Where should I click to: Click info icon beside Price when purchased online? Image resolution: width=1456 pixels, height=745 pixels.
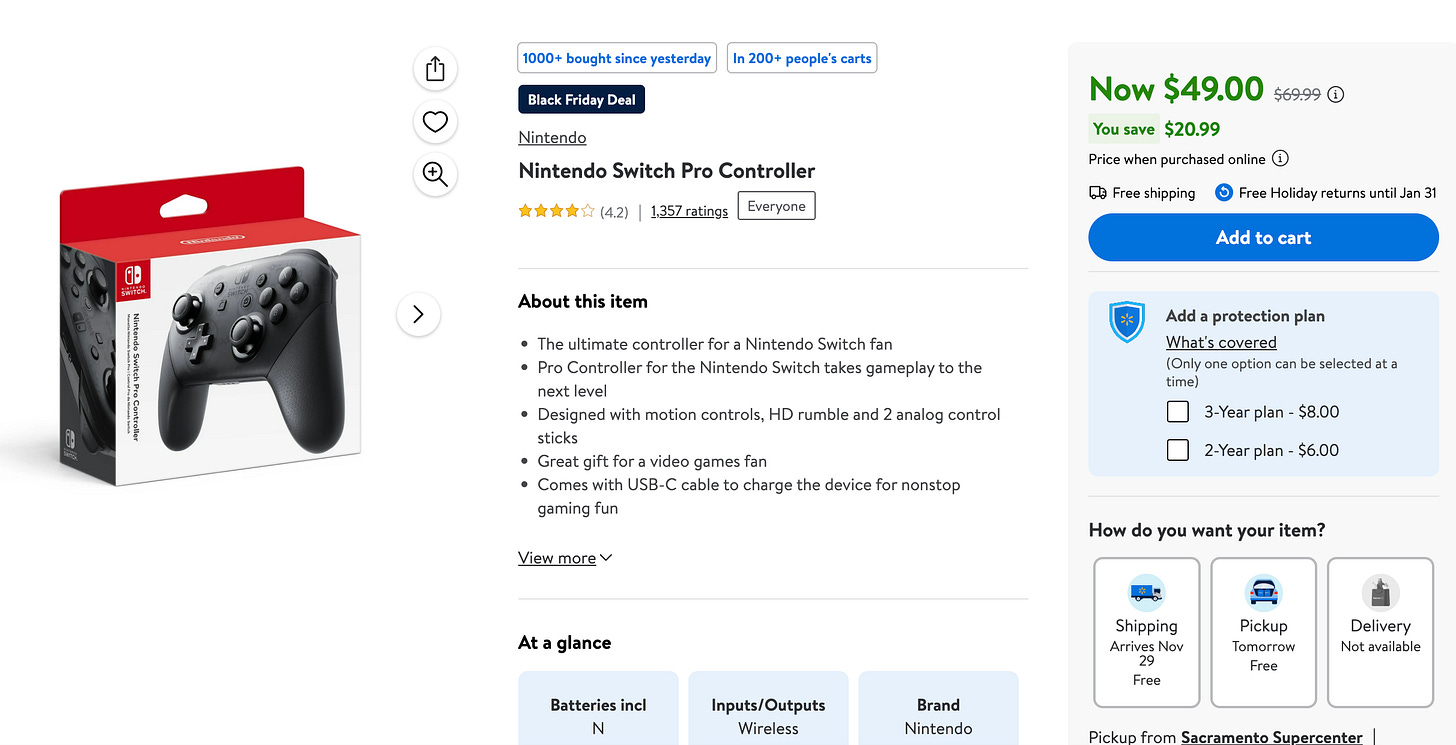point(1281,158)
